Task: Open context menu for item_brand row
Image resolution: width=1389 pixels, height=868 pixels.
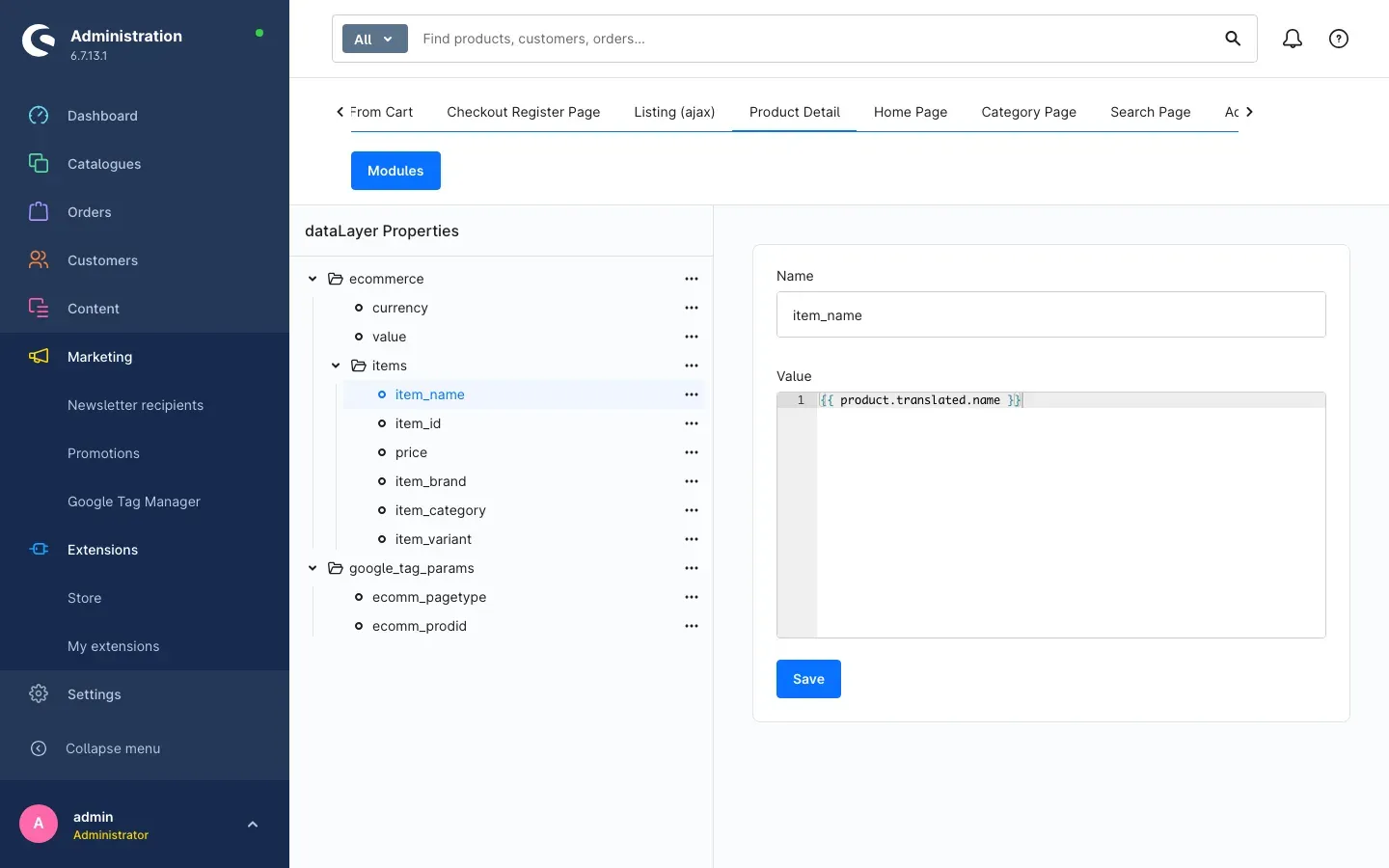Action: pos(692,481)
